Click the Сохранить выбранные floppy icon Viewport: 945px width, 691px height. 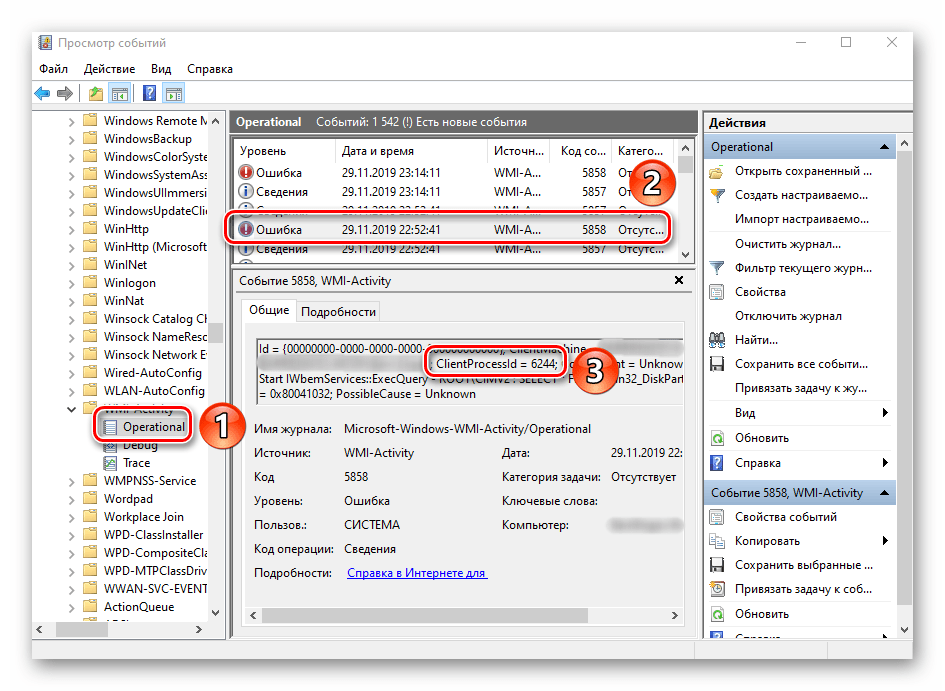coord(717,565)
